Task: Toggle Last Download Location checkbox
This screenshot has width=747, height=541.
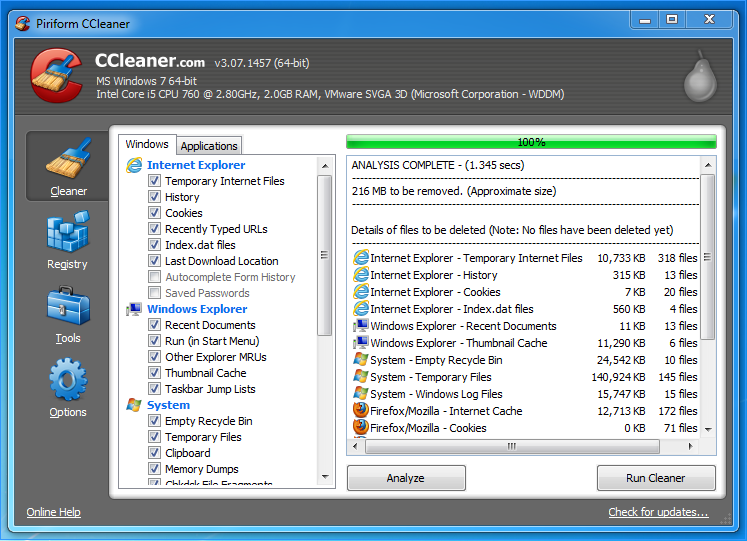Action: click(x=154, y=261)
